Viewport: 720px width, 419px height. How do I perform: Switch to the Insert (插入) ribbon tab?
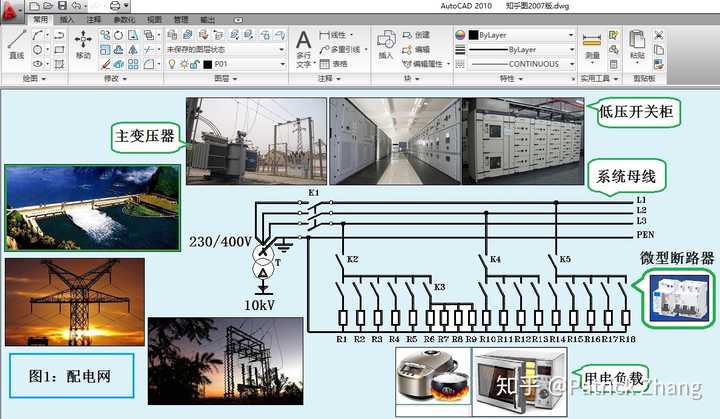[x=67, y=20]
